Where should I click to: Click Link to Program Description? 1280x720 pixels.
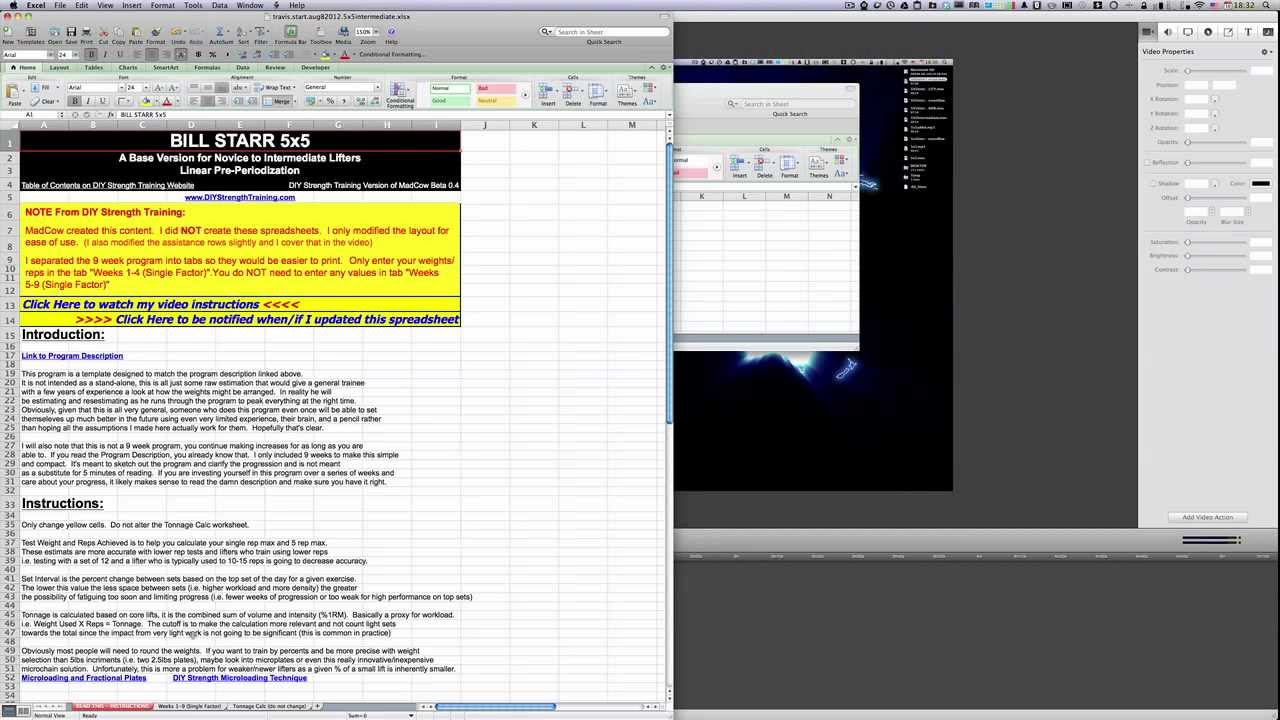72,356
